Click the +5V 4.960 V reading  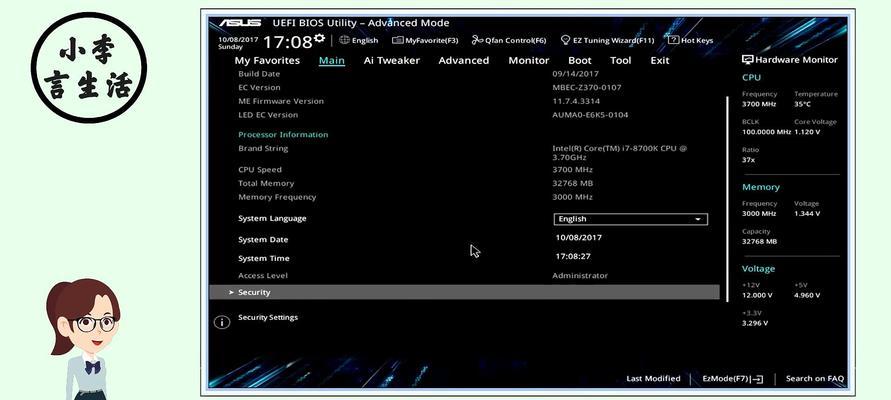click(807, 295)
